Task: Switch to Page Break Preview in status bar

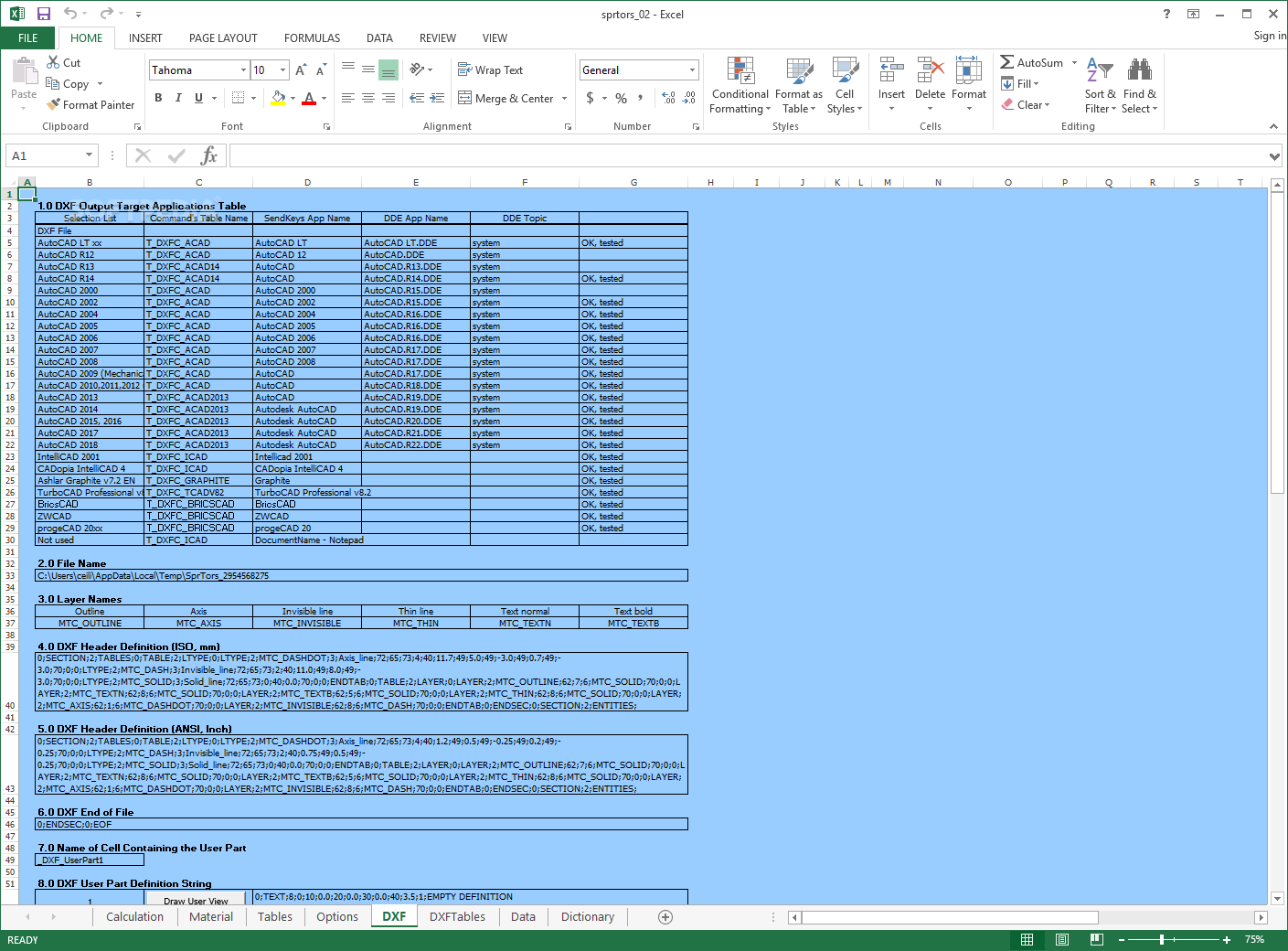Action: [1096, 939]
